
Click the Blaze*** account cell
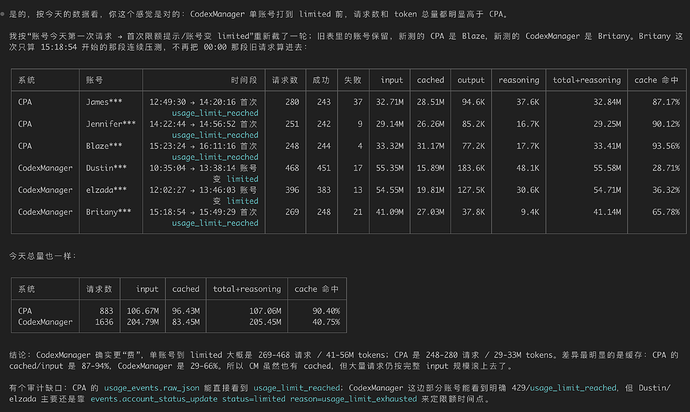[x=104, y=146]
